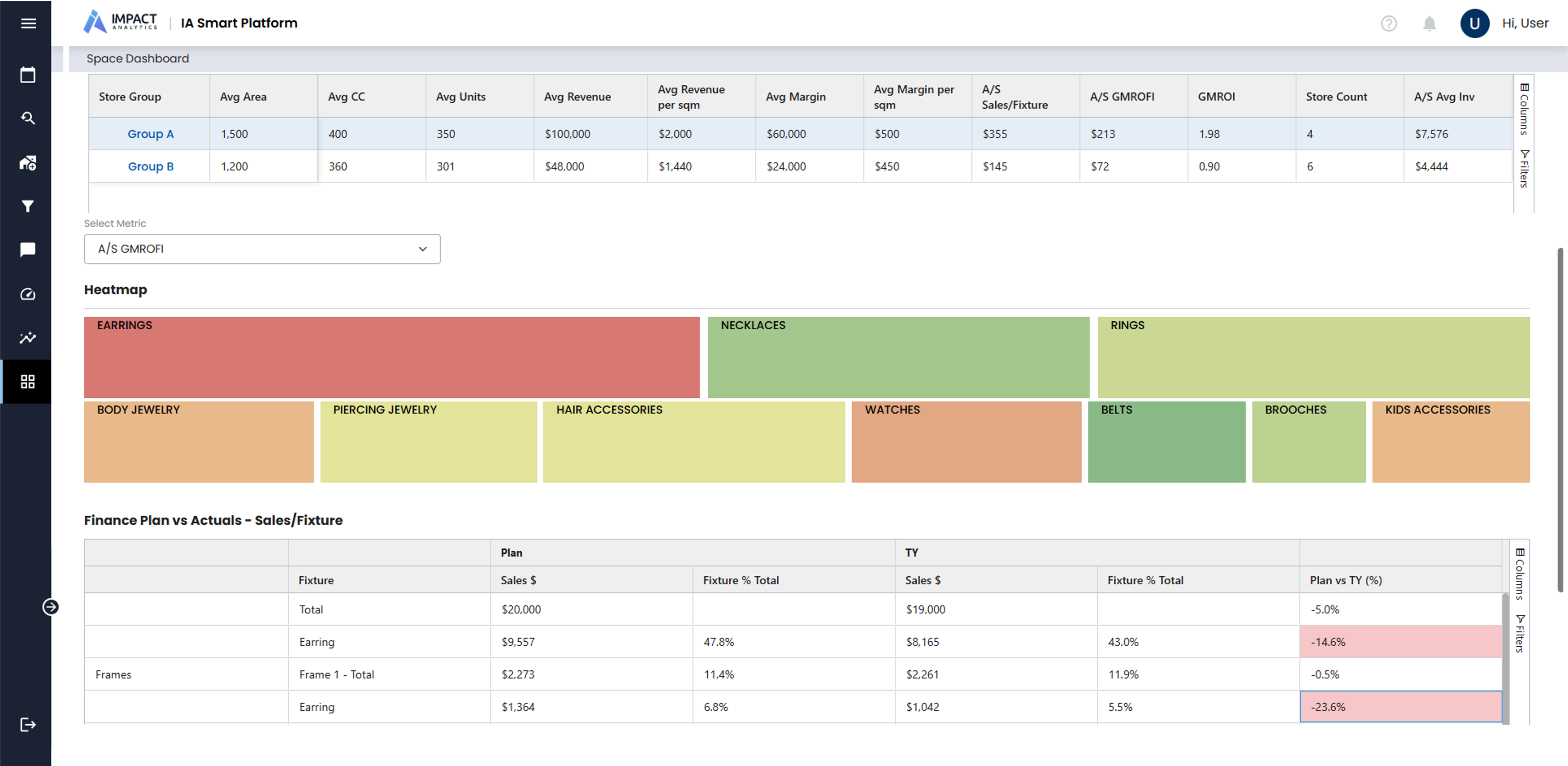Open the chat message sidebar icon
This screenshot has width=1568, height=766.
coord(28,249)
